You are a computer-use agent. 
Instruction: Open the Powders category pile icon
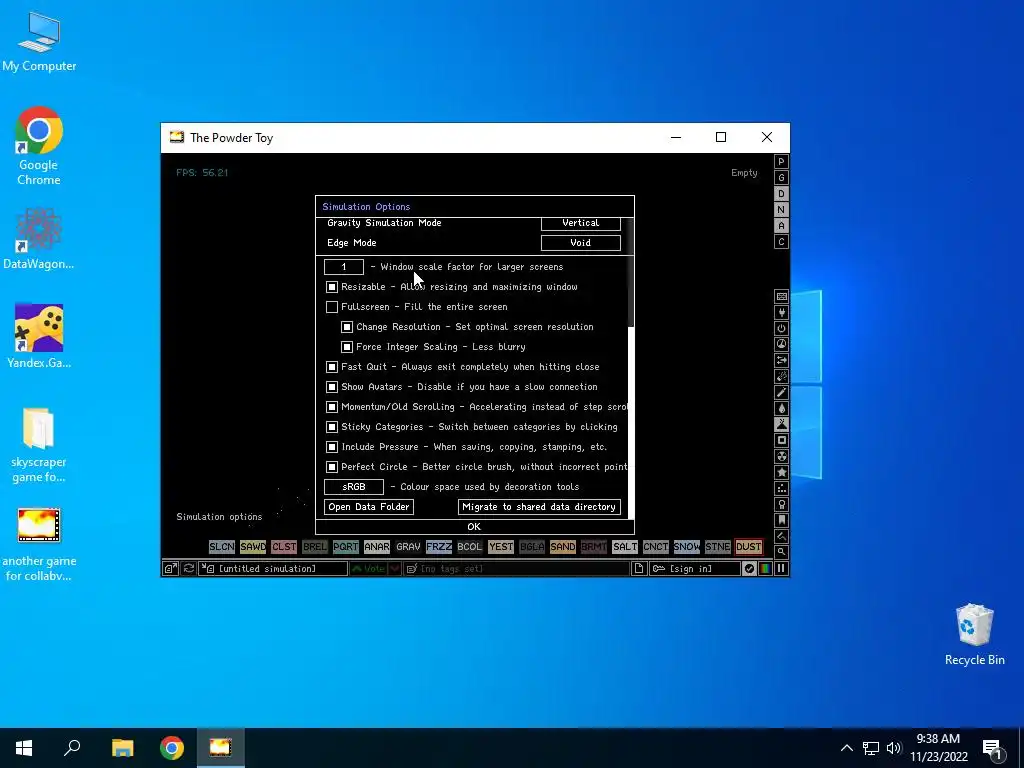[781, 424]
